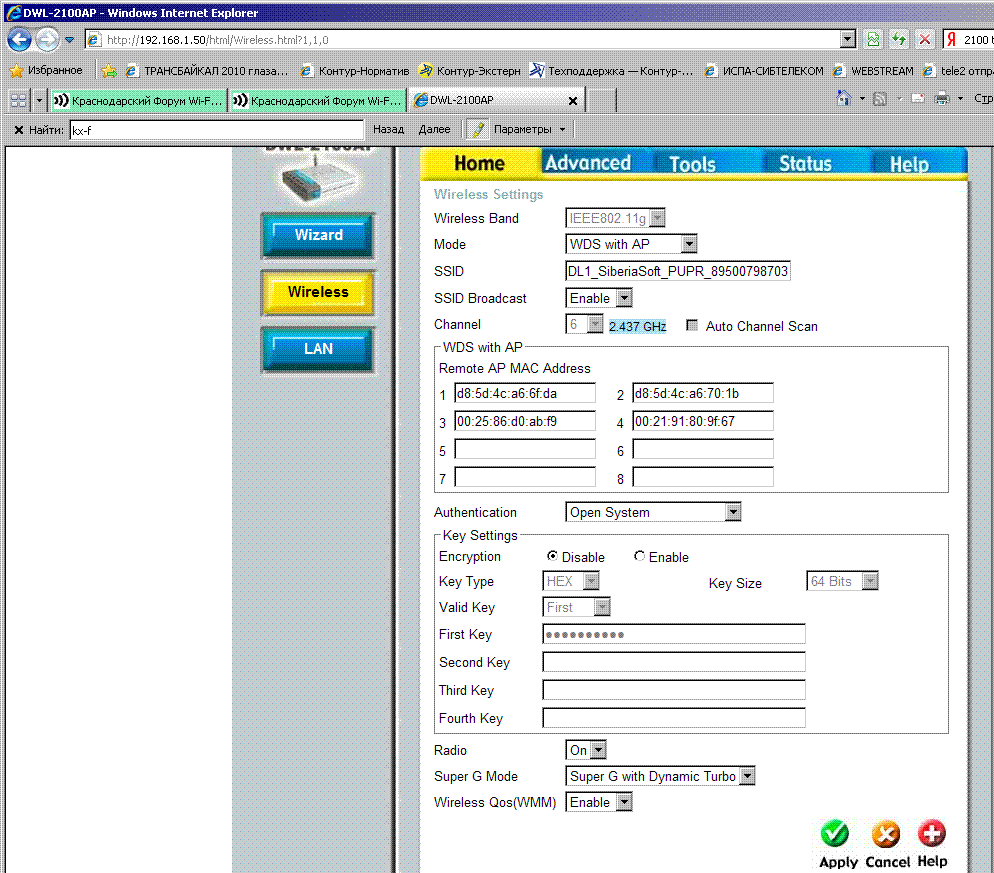This screenshot has width=994, height=873.
Task: Open the ИСПА-СИБТЕЛЕКОМ favorites link
Action: pyautogui.click(x=764, y=70)
